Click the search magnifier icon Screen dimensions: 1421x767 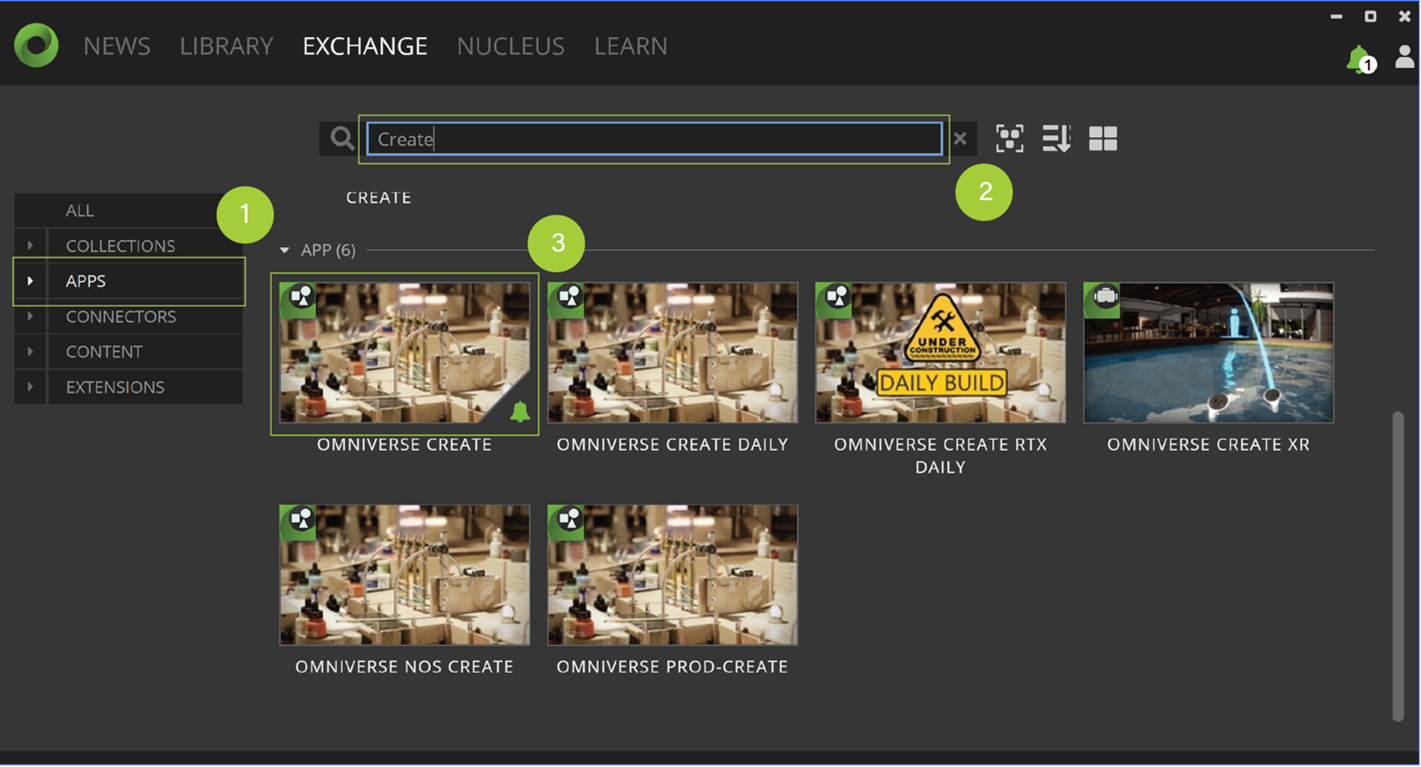[342, 138]
